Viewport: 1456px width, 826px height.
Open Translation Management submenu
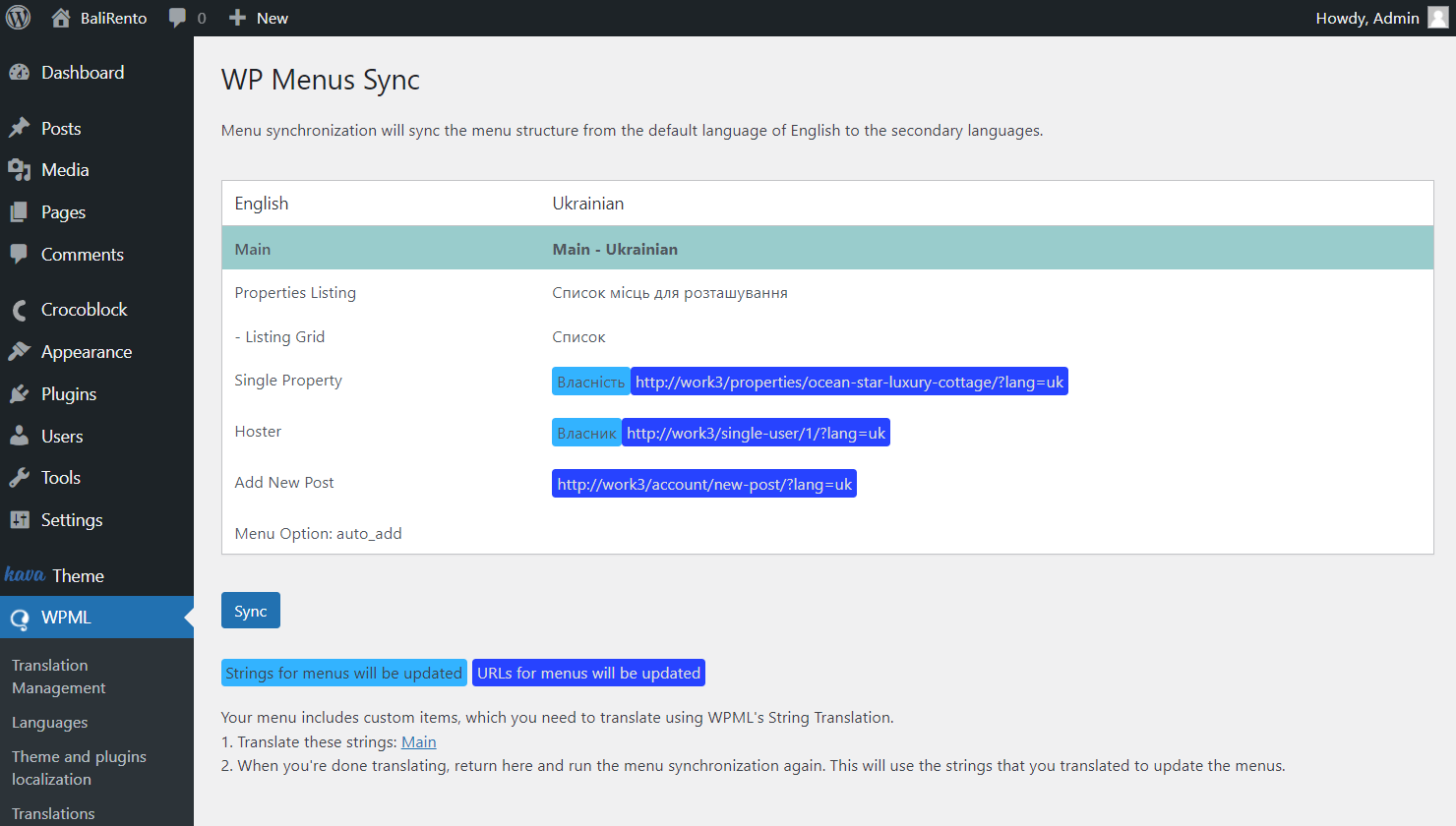58,677
